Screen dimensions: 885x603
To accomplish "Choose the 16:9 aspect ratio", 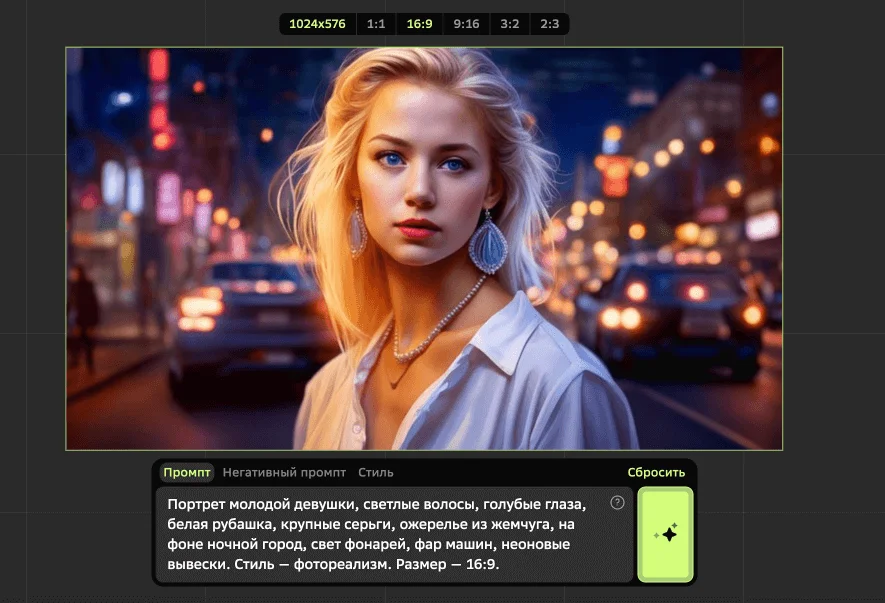I will point(419,24).
